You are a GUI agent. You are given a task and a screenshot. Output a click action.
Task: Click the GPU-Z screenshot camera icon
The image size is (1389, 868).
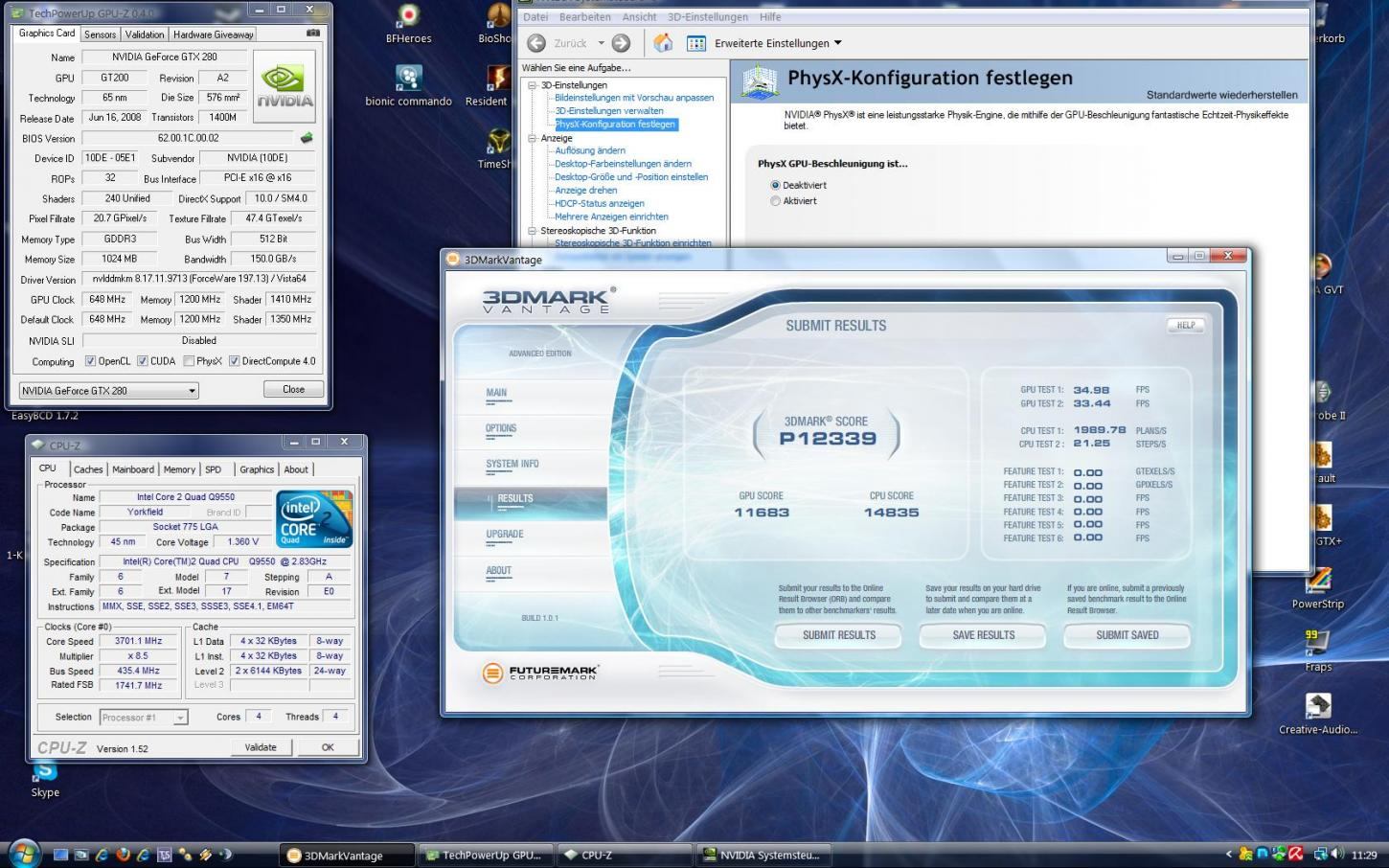pyautogui.click(x=312, y=33)
